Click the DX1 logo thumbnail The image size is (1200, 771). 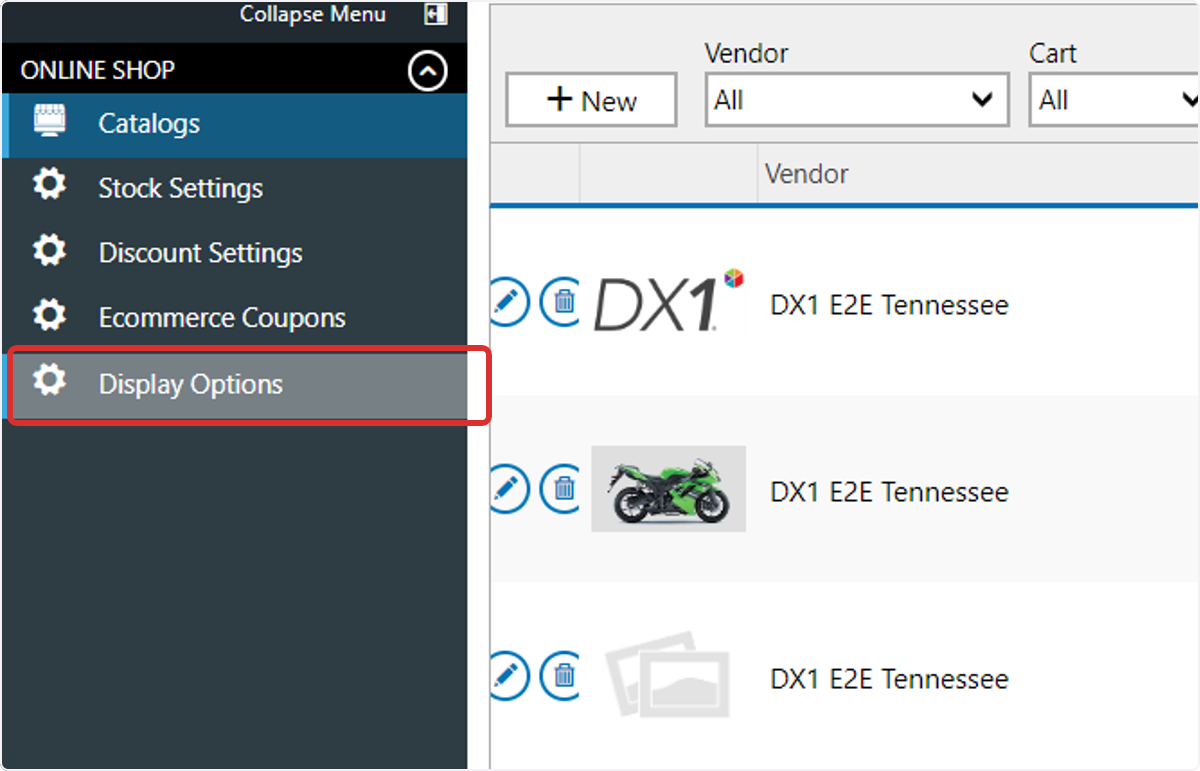[669, 301]
